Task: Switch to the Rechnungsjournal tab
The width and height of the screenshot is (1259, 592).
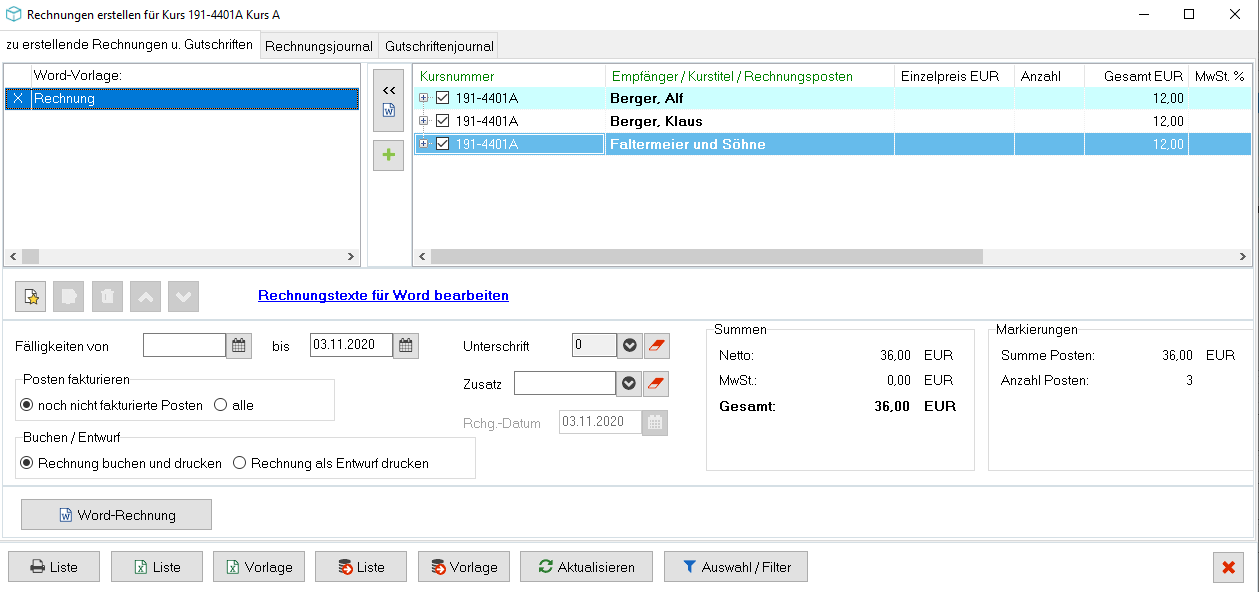Action: (x=319, y=46)
